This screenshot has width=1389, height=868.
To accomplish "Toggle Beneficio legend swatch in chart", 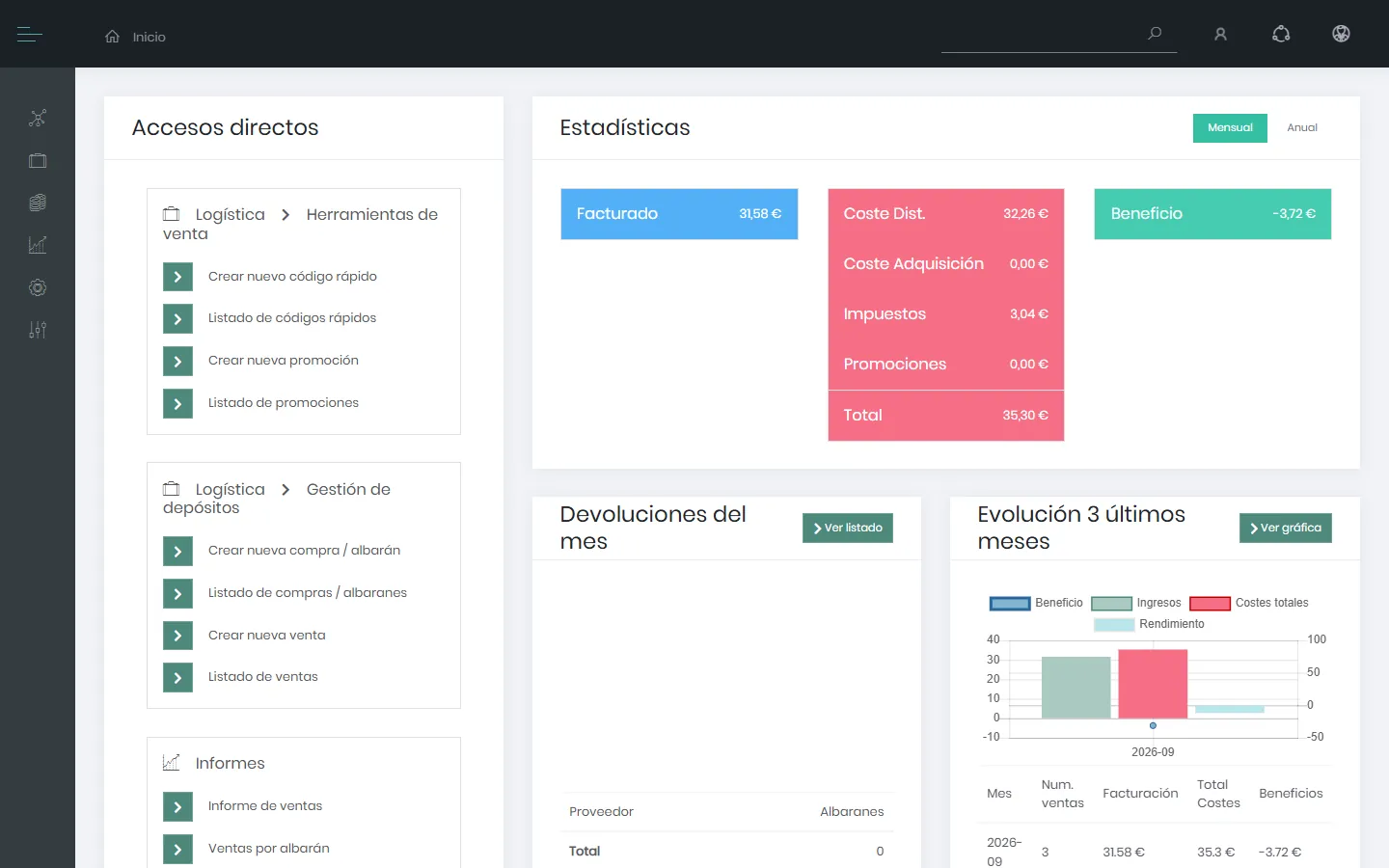I will (1010, 604).
